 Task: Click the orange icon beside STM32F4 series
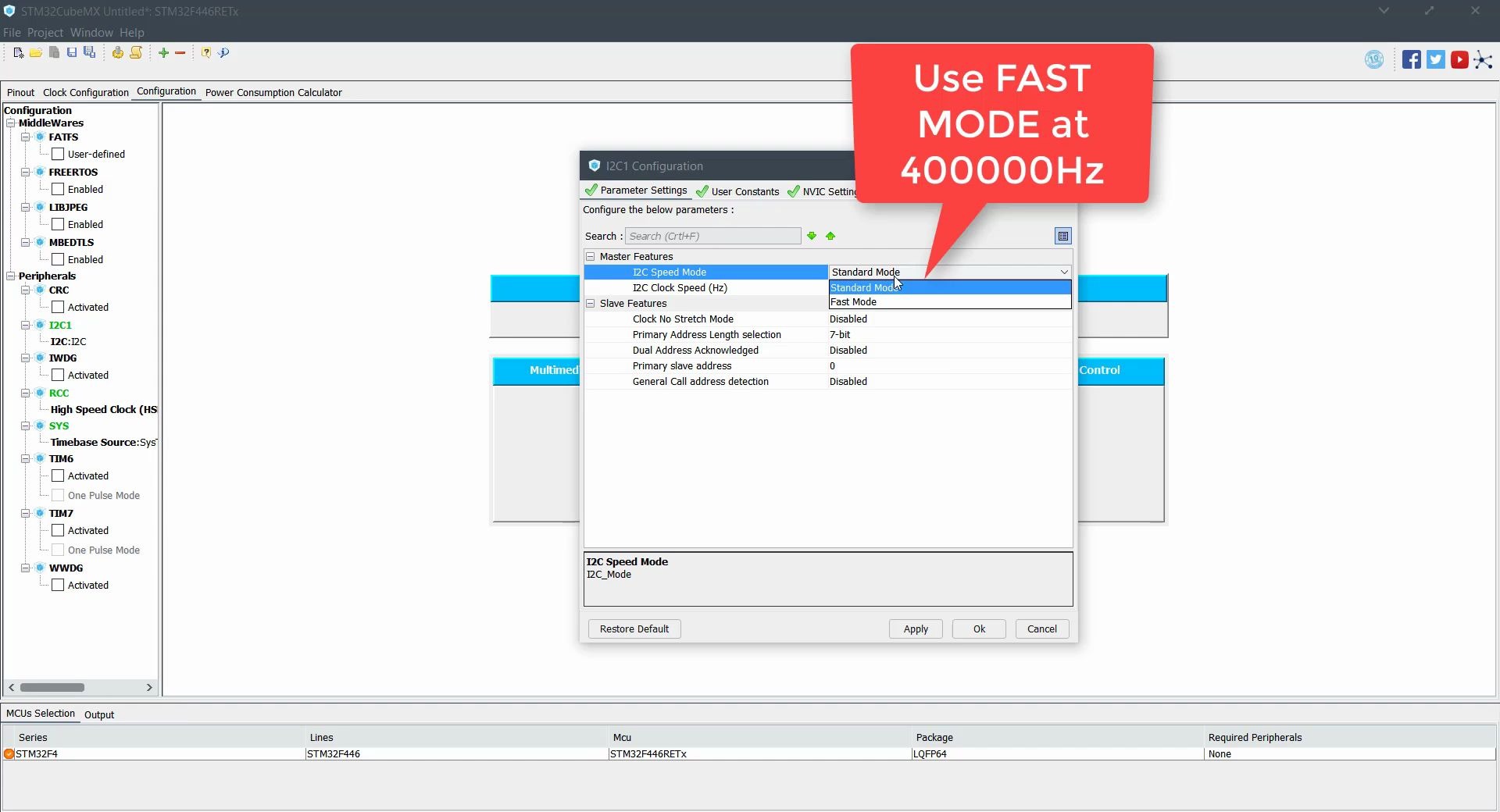(9, 754)
